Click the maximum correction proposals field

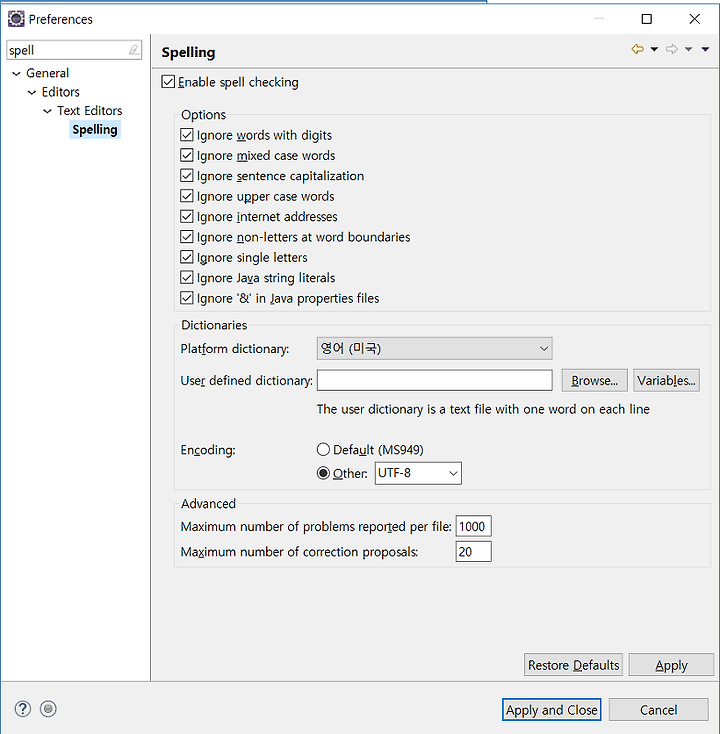[x=473, y=551]
